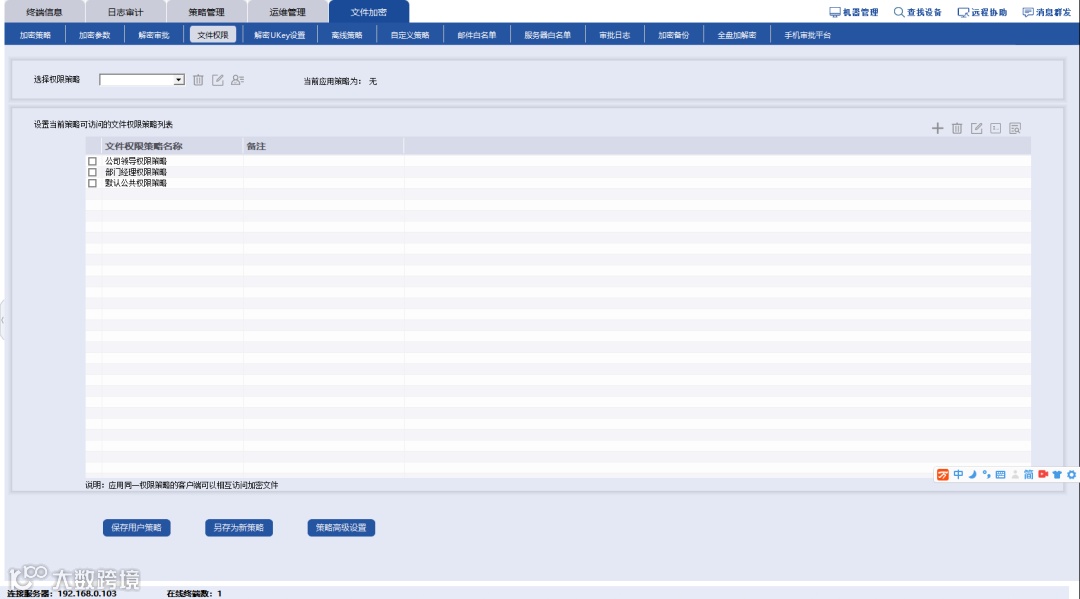1080x599 pixels.
Task: Click the pencil edit icon above the policy table
Action: click(x=976, y=128)
